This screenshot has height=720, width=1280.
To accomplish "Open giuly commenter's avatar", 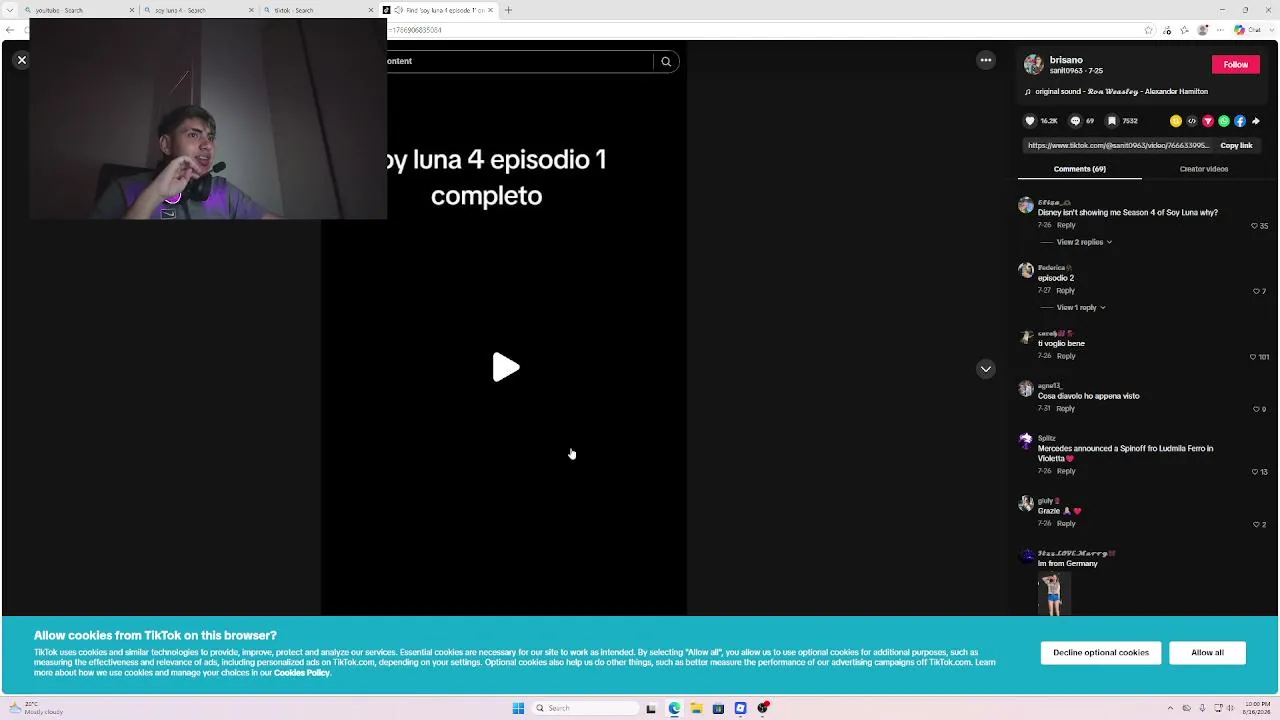I will click(x=1026, y=503).
